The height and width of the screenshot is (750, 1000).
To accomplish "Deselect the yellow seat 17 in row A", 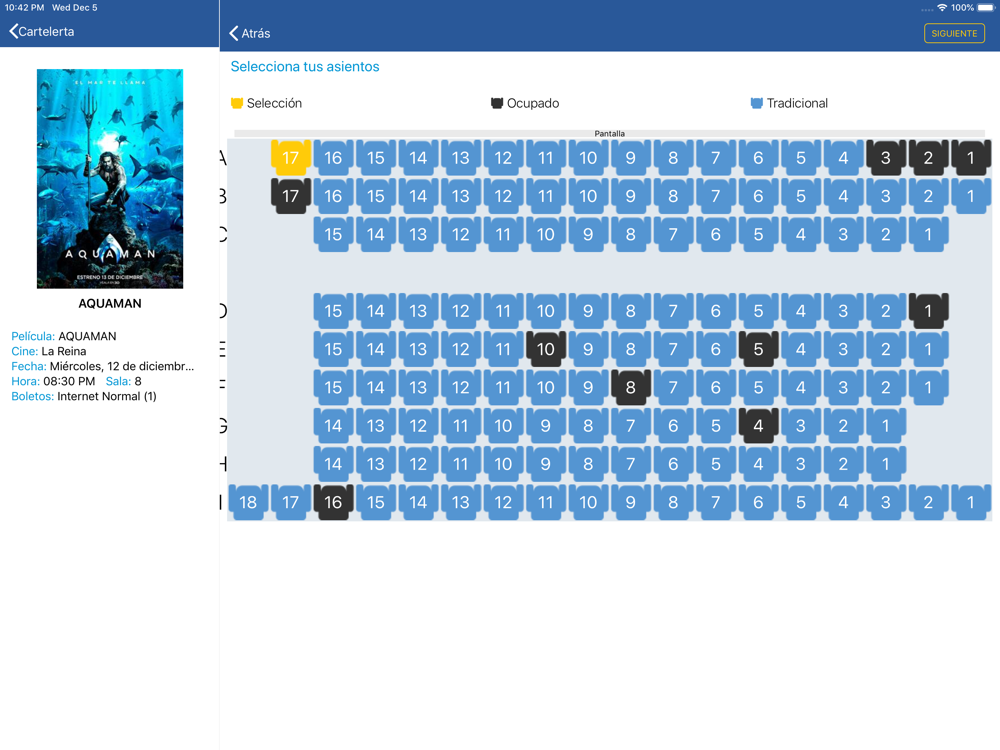I will (x=291, y=158).
